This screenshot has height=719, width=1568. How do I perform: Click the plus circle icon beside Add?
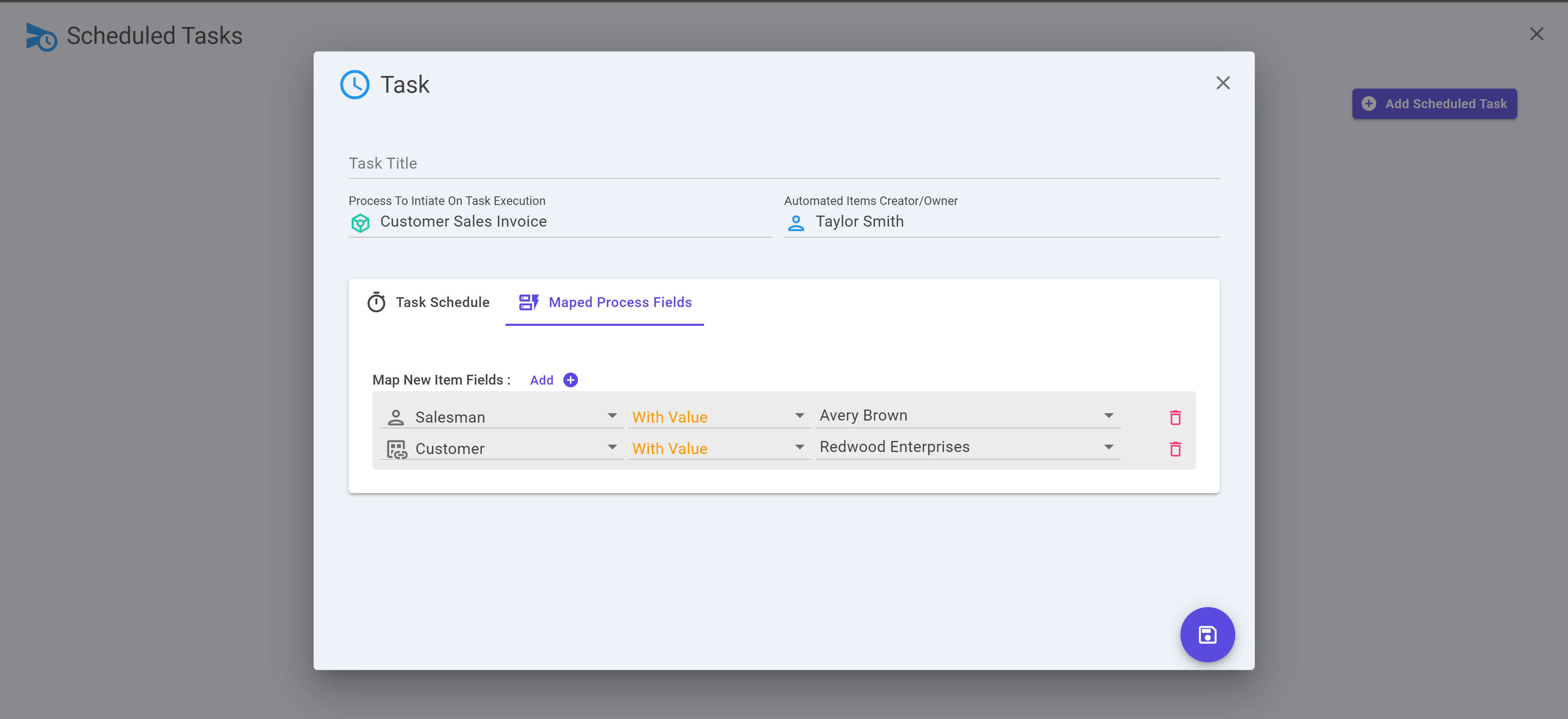point(570,381)
